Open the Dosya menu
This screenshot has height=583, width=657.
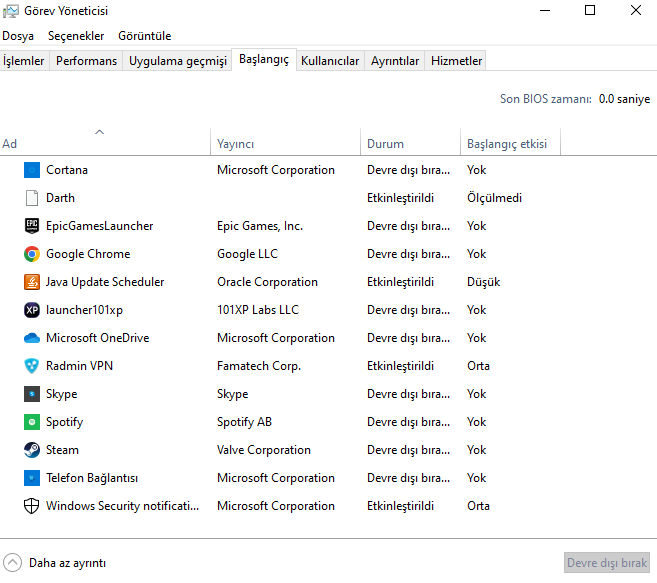pos(18,36)
